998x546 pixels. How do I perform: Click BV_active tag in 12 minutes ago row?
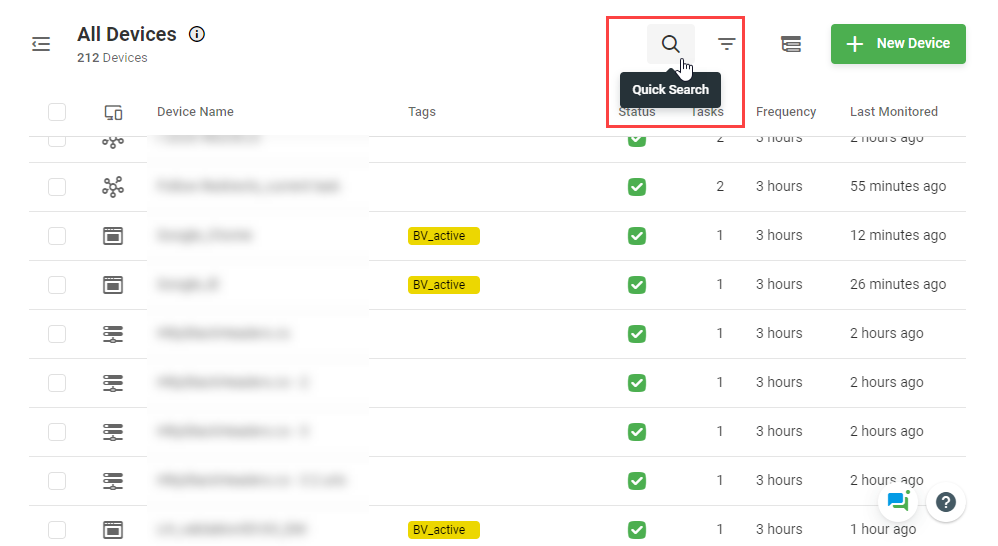point(443,236)
